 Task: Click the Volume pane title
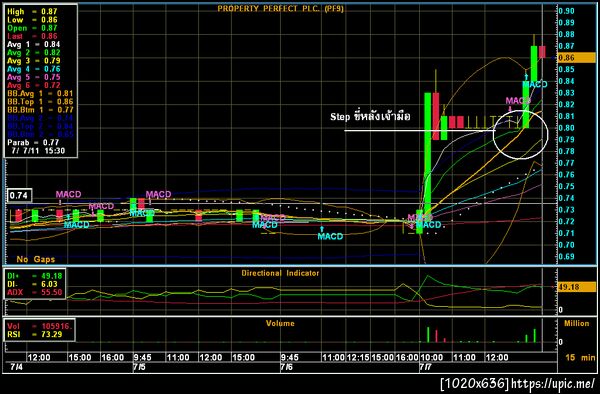tap(280, 323)
